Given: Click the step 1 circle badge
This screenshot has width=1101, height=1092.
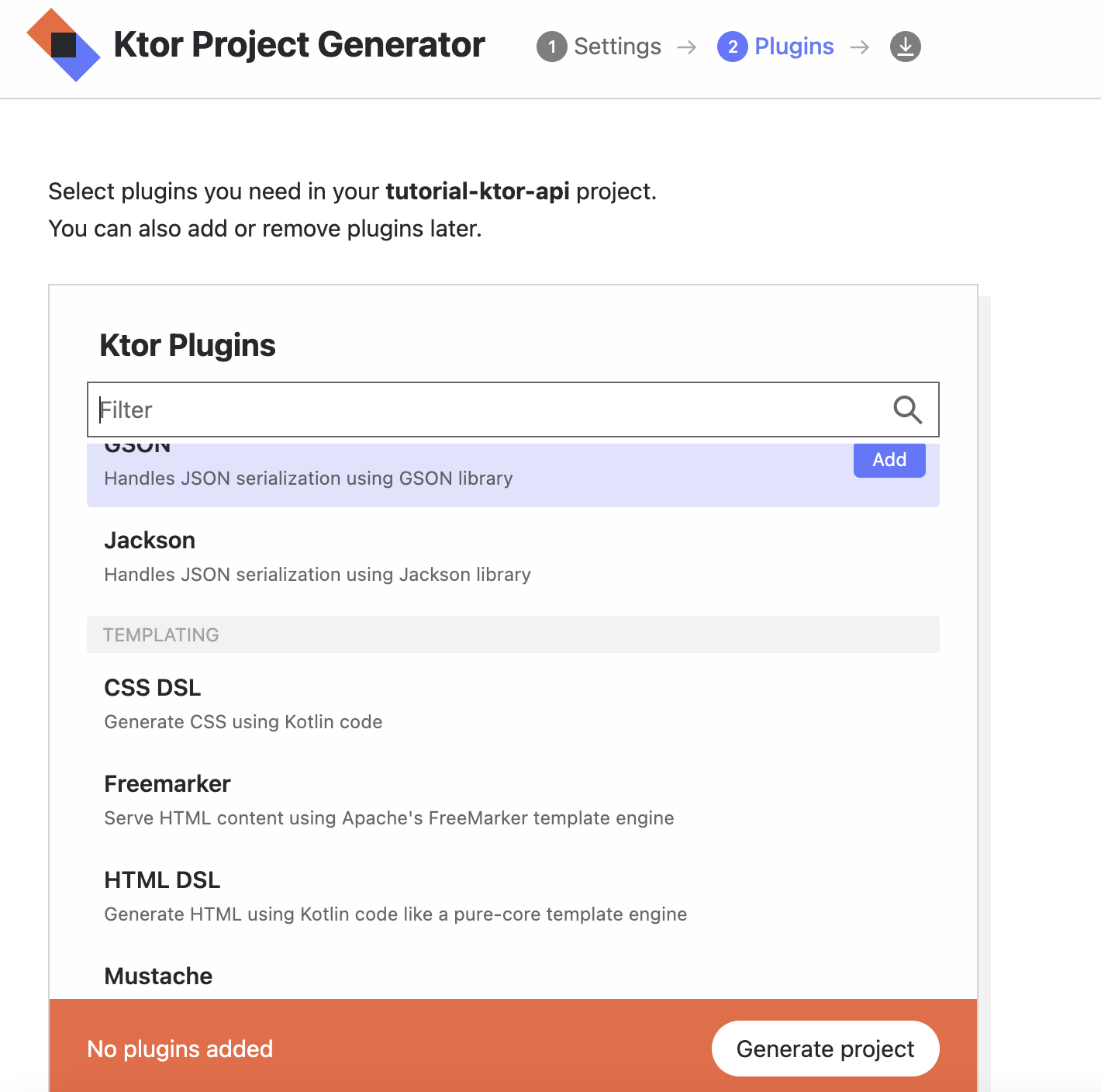Looking at the screenshot, I should coord(551,47).
